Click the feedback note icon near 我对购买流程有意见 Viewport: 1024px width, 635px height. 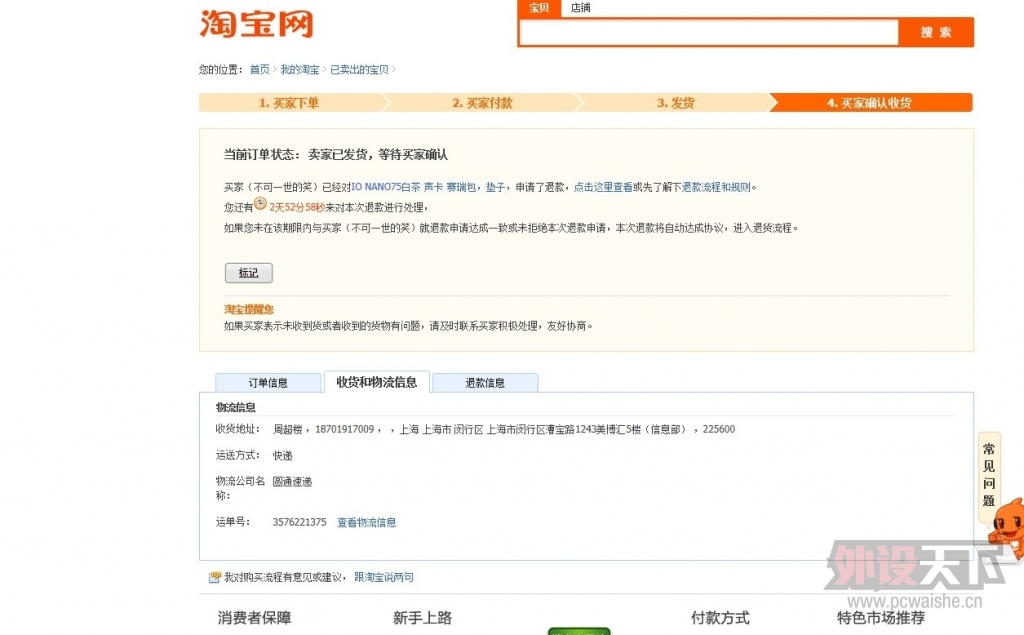(x=215, y=578)
